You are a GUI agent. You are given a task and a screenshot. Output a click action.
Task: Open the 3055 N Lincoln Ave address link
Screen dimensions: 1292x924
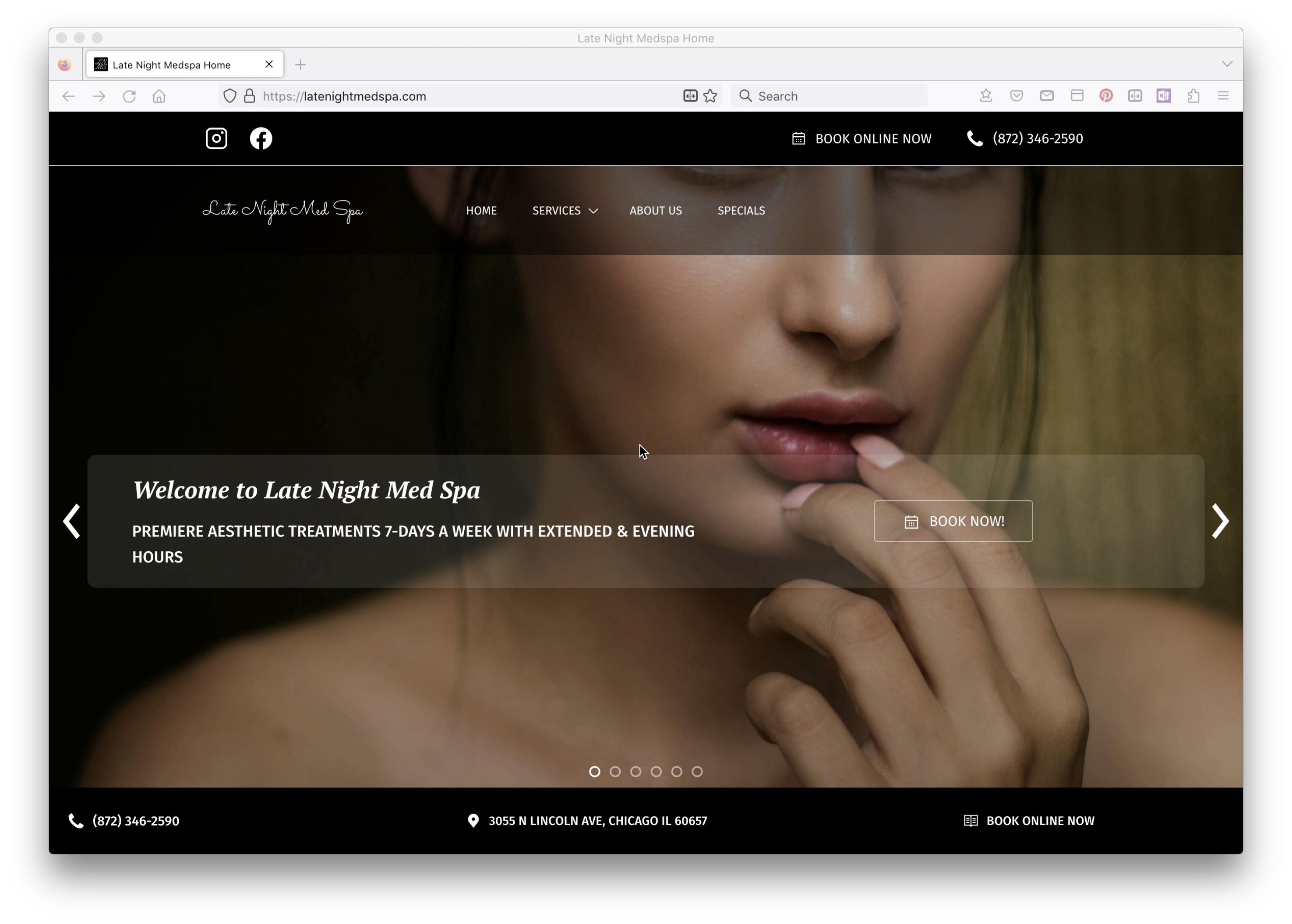click(x=587, y=821)
